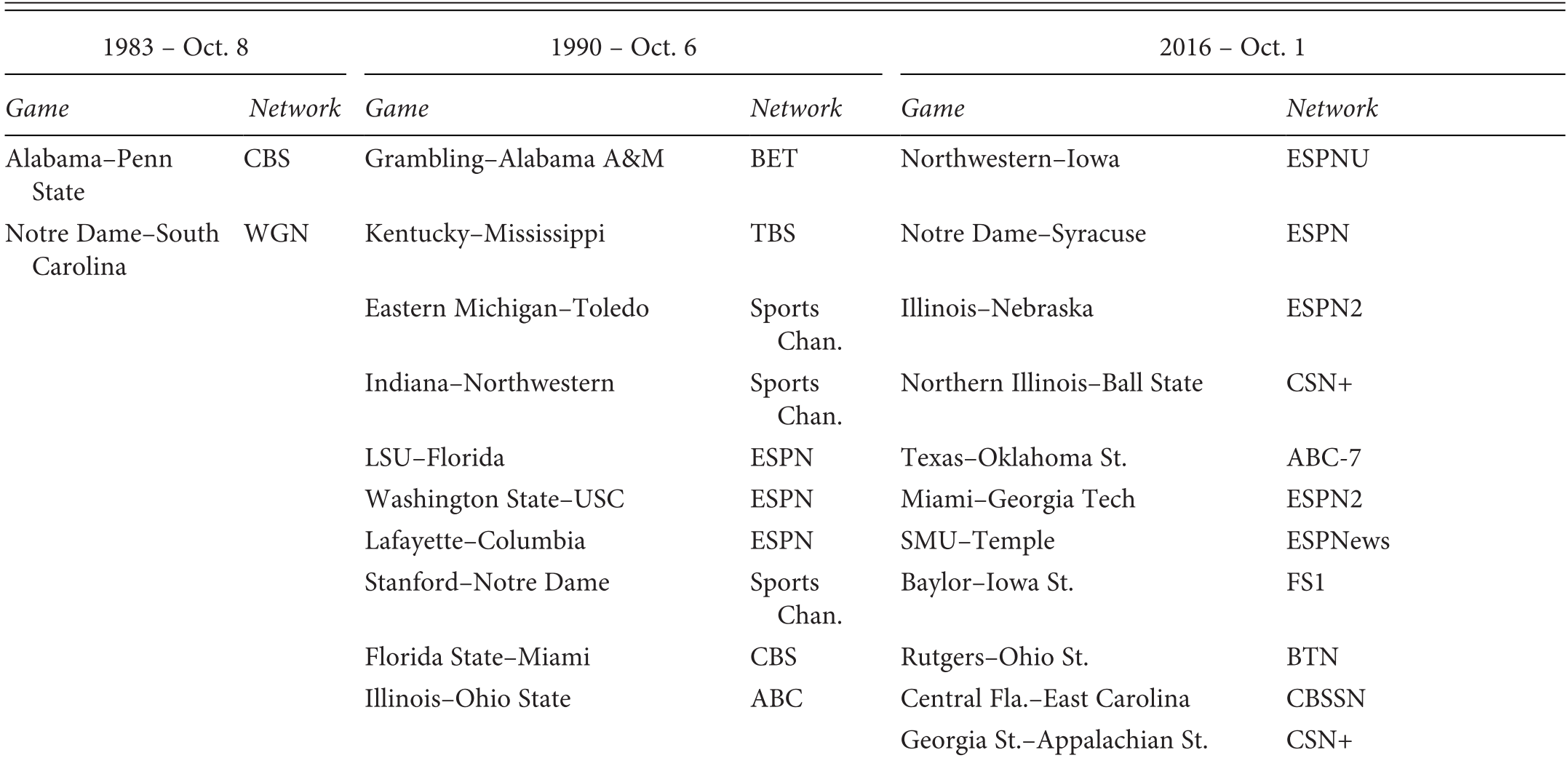Select the Illinois–Ohio State game cell
This screenshot has height=758, width=1568.
(x=467, y=698)
